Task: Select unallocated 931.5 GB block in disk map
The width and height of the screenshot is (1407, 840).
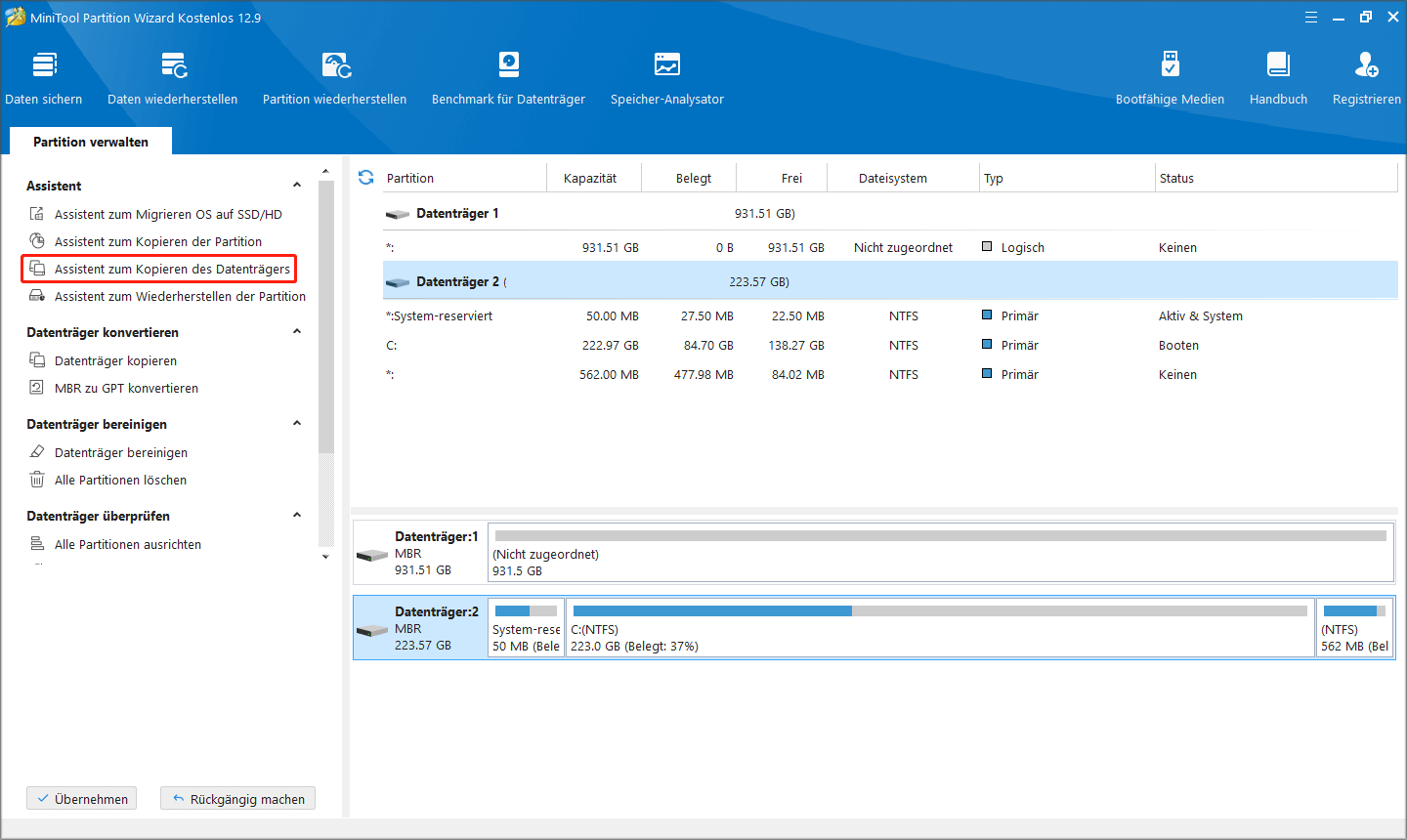Action: [940, 553]
